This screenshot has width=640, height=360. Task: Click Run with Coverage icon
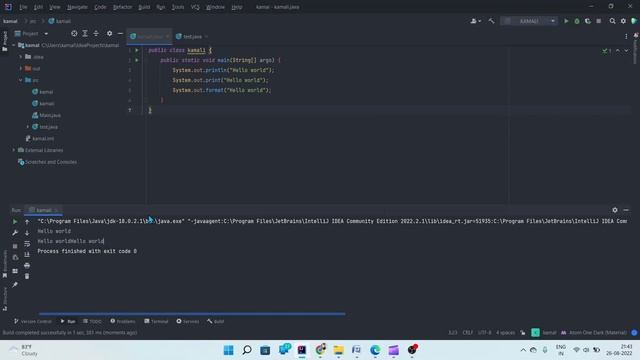tap(588, 21)
